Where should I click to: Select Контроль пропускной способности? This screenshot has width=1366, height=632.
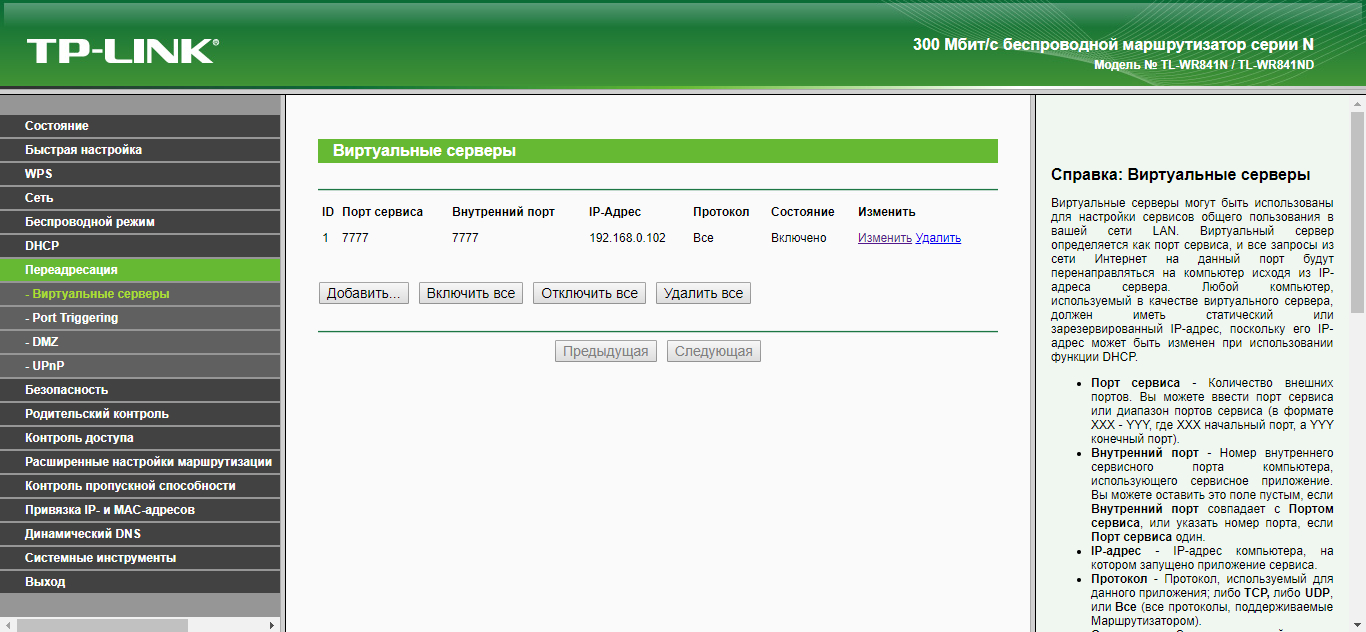tap(140, 486)
